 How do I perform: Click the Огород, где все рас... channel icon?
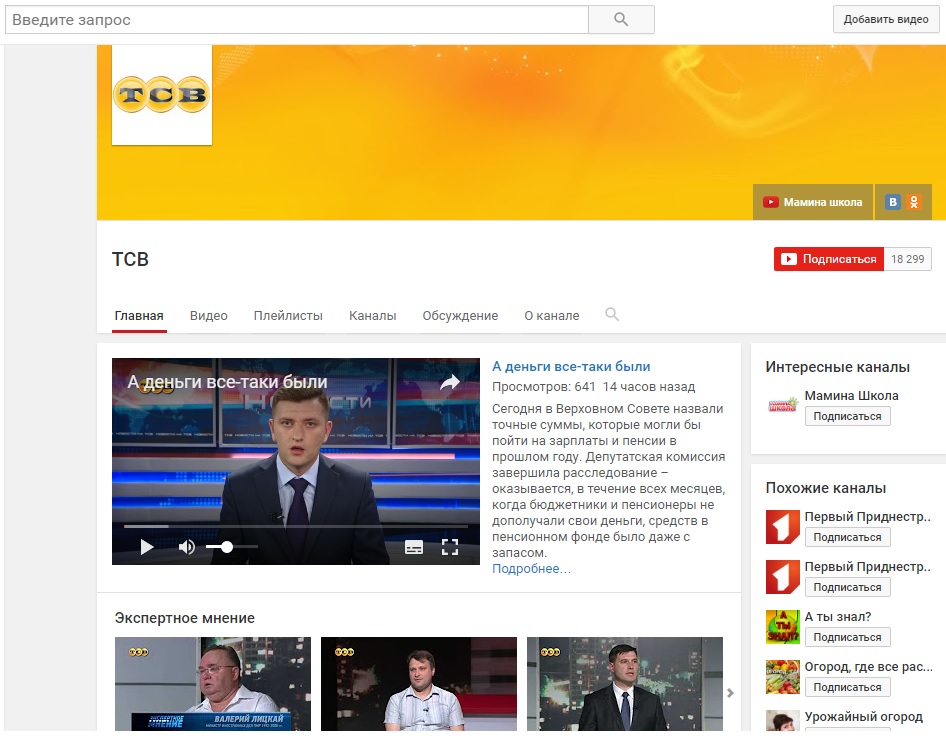pos(783,677)
